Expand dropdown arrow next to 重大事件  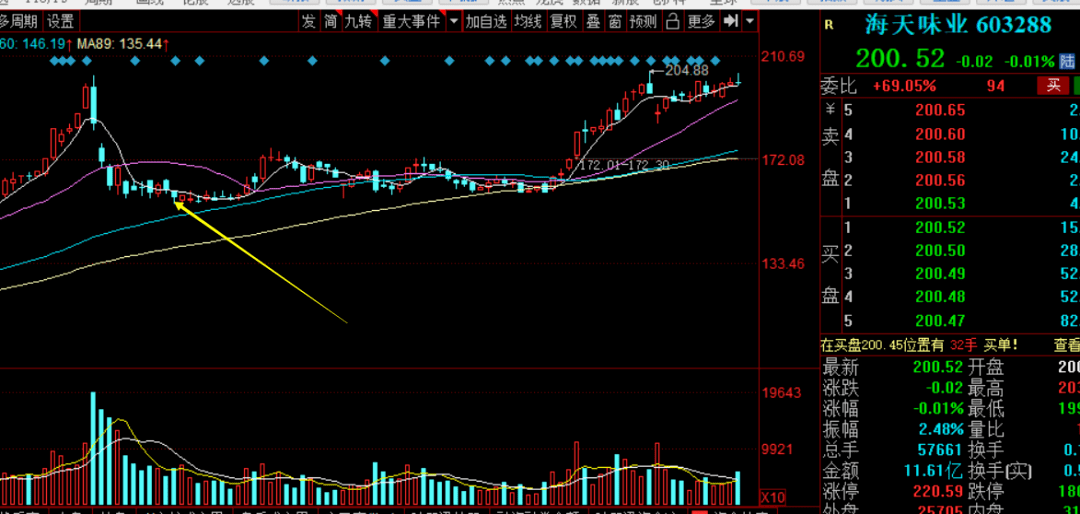[x=453, y=21]
